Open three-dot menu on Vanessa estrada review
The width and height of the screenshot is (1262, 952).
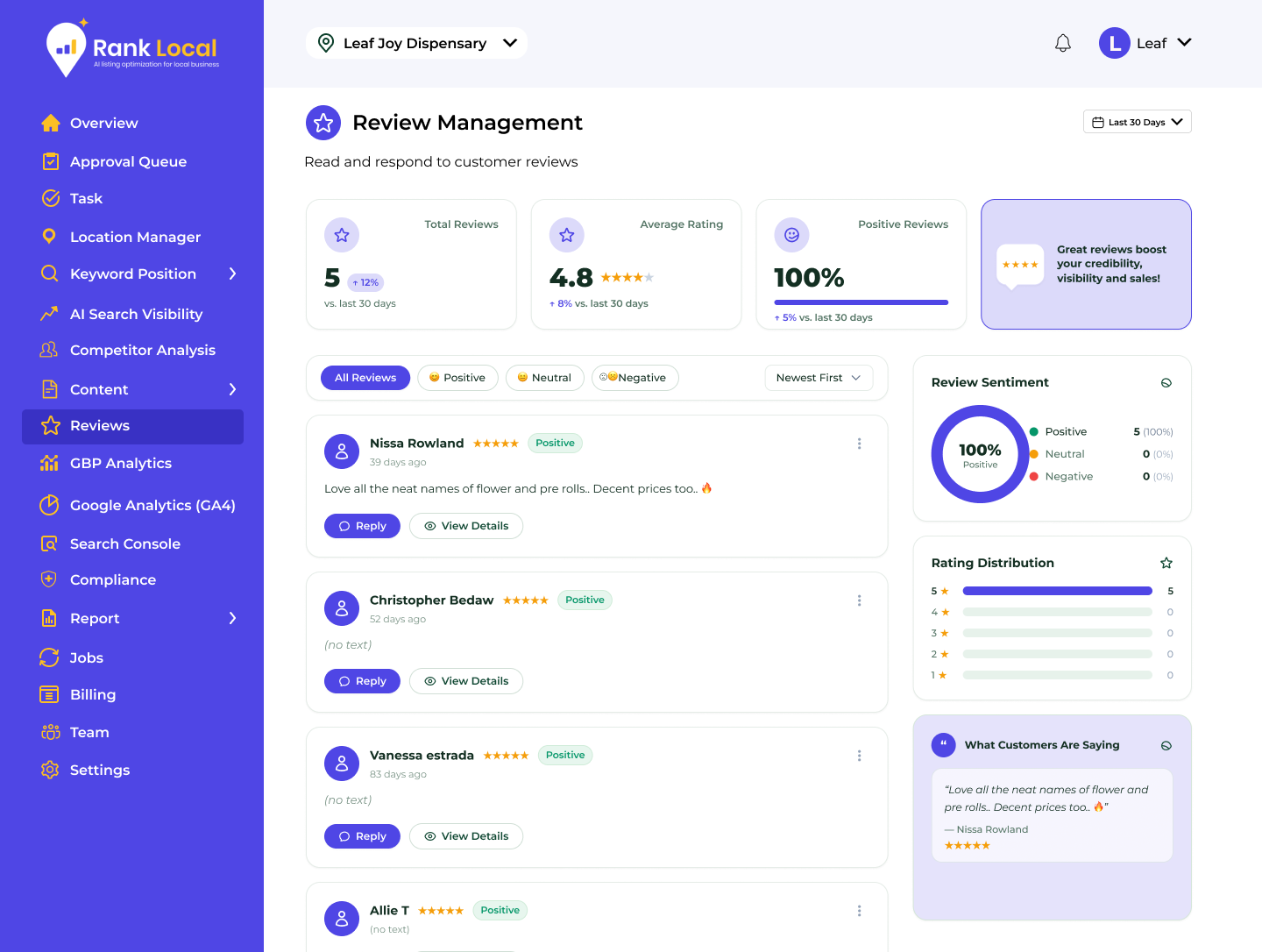pos(859,756)
